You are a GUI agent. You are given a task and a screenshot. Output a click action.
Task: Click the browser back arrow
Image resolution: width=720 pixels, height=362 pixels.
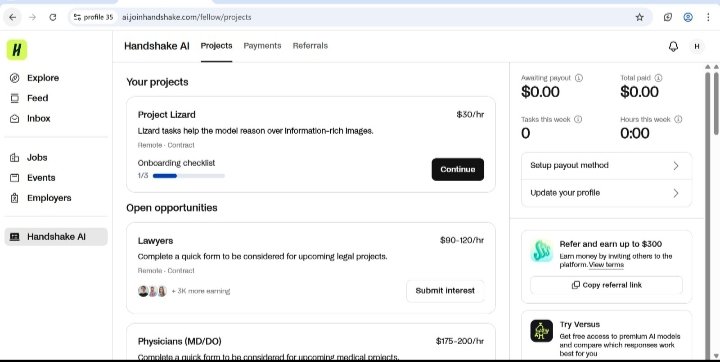coord(12,17)
